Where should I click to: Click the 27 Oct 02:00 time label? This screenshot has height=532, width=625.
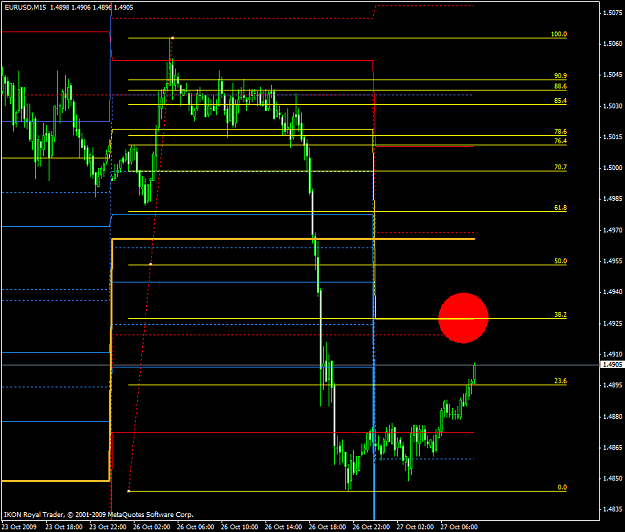coord(415,527)
